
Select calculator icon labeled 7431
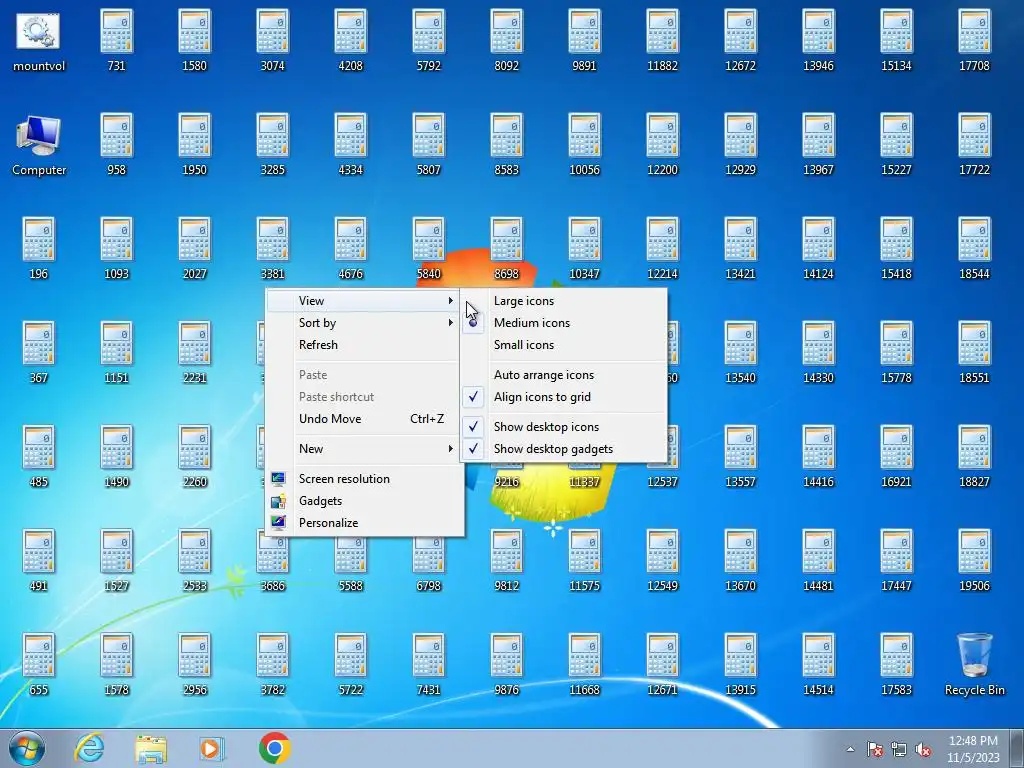coord(428,665)
